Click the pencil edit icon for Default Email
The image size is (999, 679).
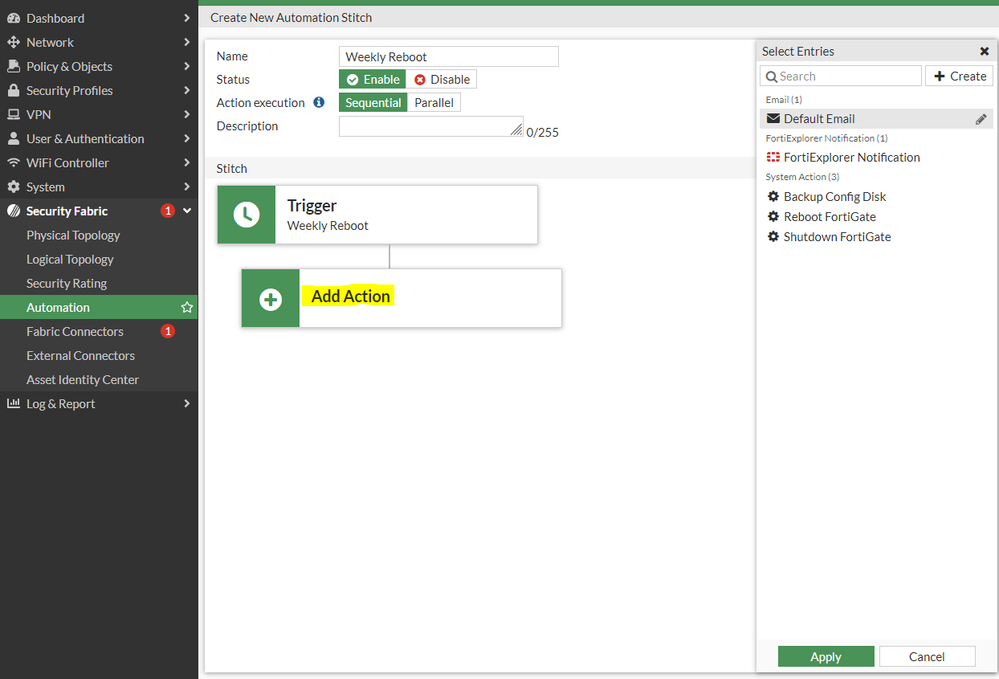tap(981, 119)
